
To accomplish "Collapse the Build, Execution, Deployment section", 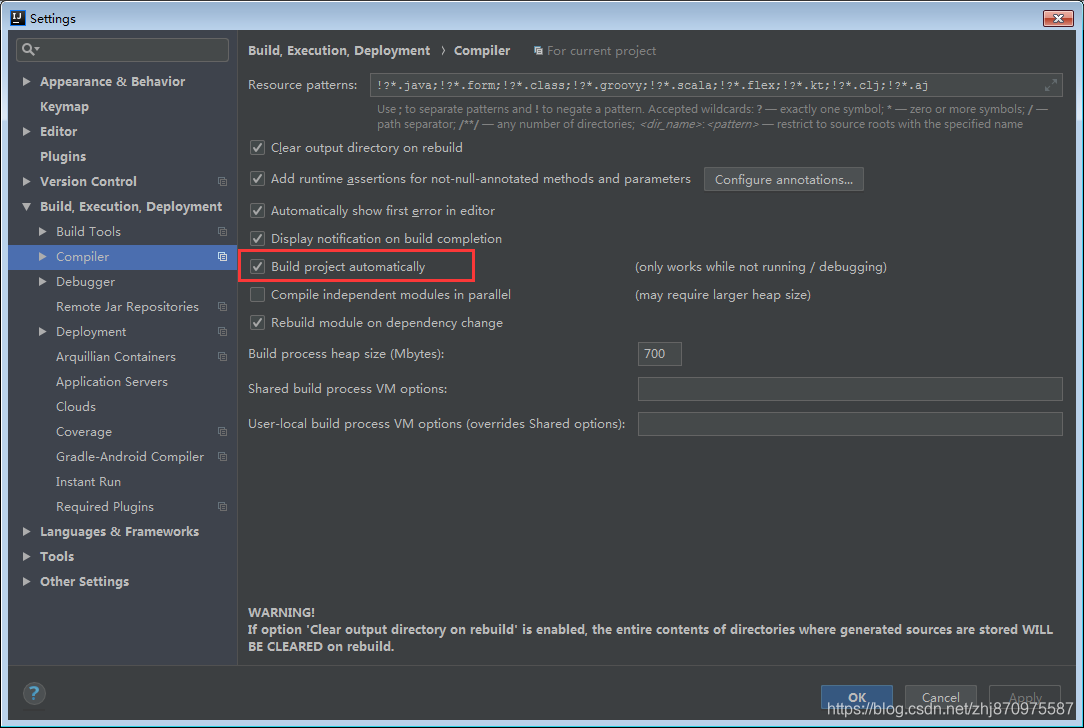I will pos(24,206).
